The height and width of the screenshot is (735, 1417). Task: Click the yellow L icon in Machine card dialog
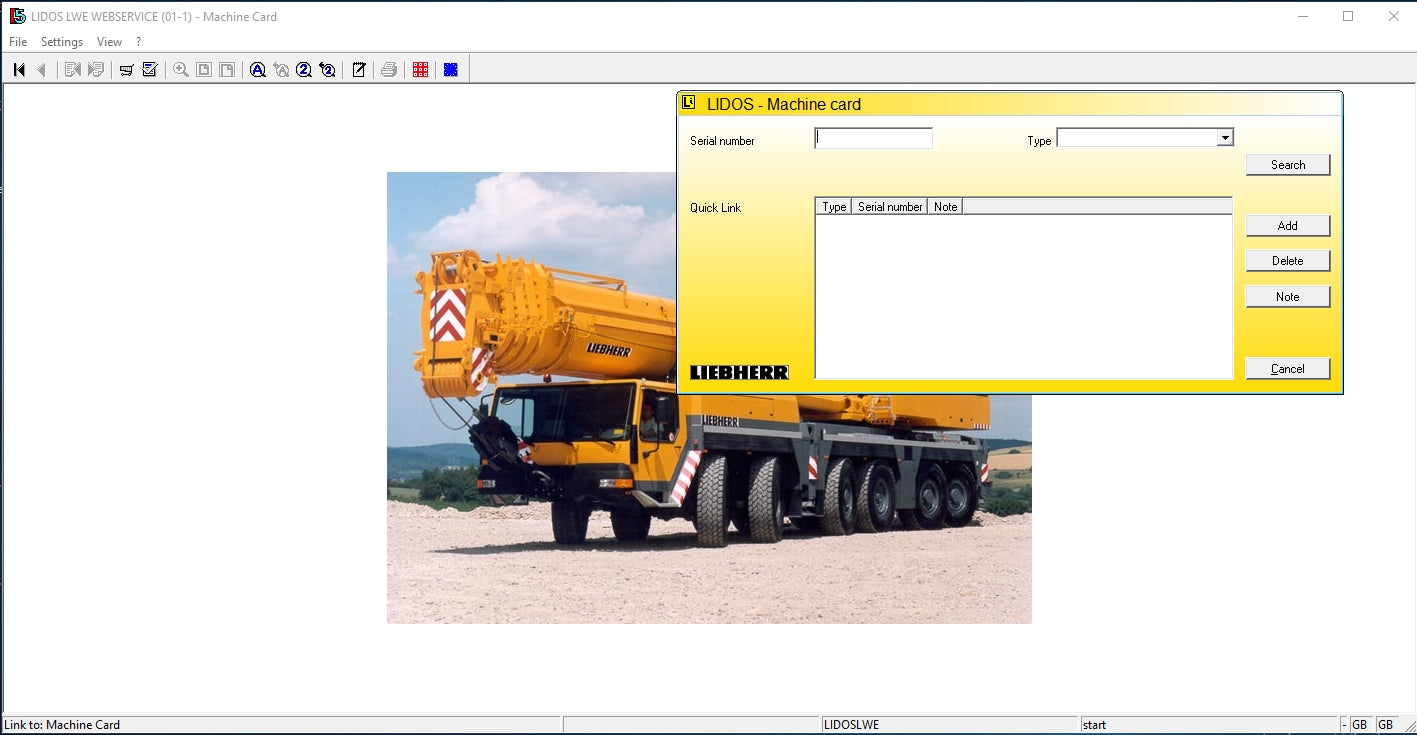pos(689,103)
